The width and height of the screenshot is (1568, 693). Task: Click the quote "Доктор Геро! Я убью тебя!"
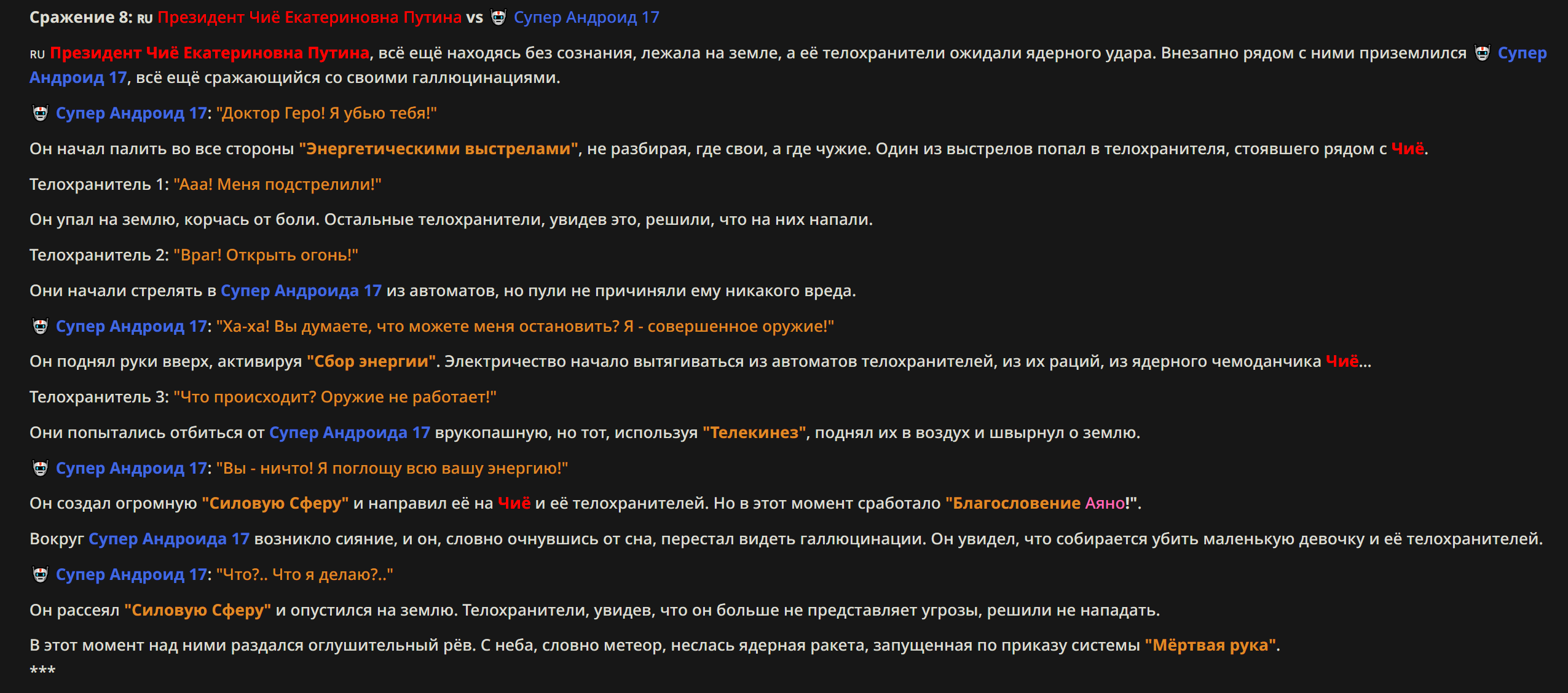pyautogui.click(x=326, y=113)
